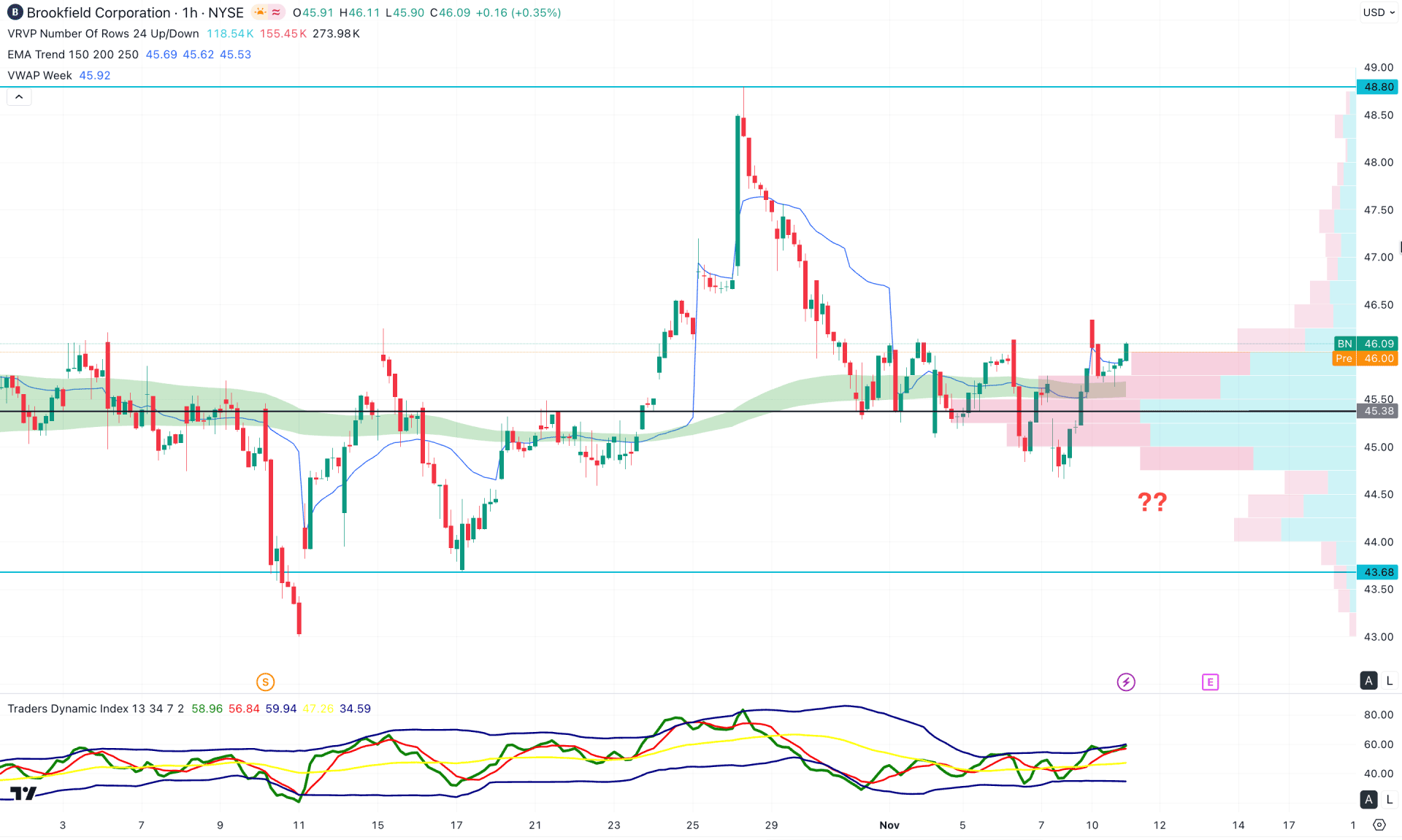Open the "E" earnings marker details
1402x840 pixels.
tap(1211, 682)
